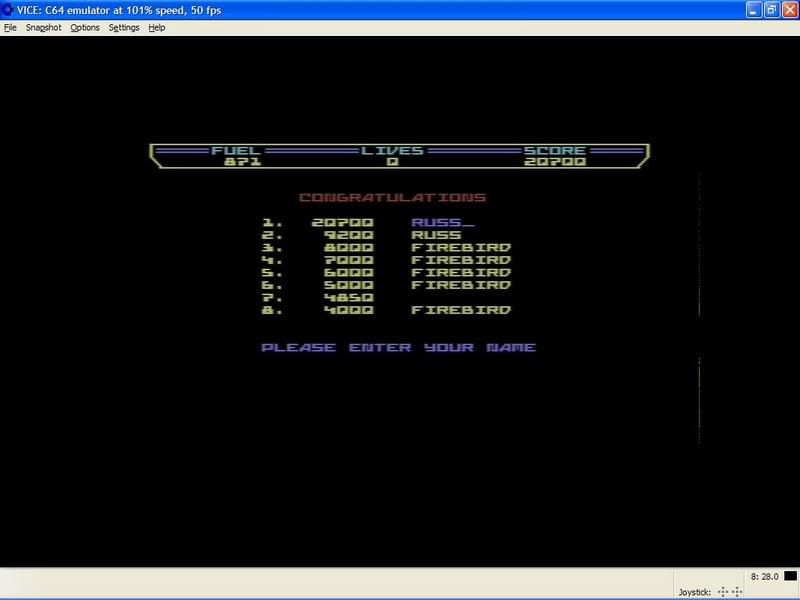Open the Options menu

(85, 28)
